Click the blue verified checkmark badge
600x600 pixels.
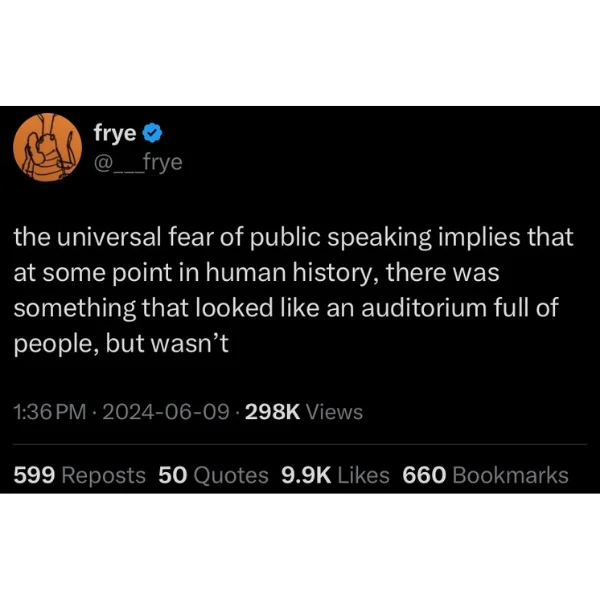(152, 133)
